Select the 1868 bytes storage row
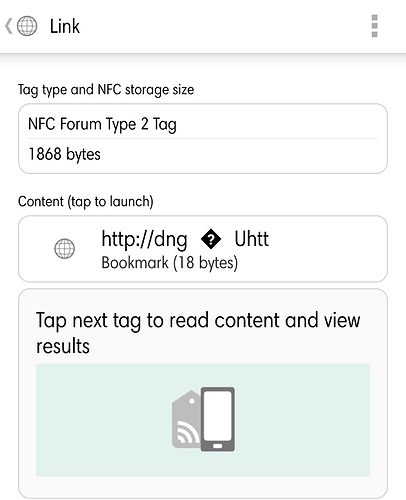Viewport: 406px width, 500px height. tap(203, 154)
